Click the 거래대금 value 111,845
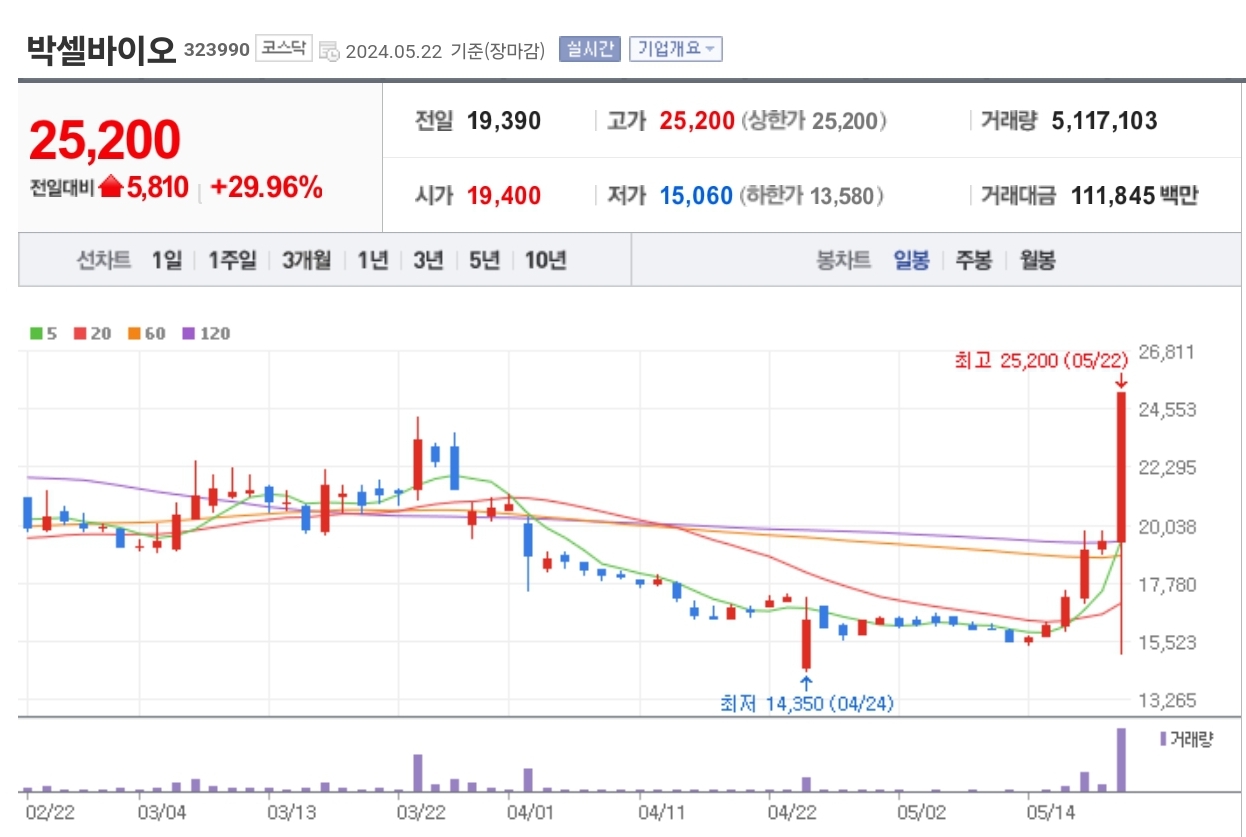The height and width of the screenshot is (837, 1246). coord(1113,196)
